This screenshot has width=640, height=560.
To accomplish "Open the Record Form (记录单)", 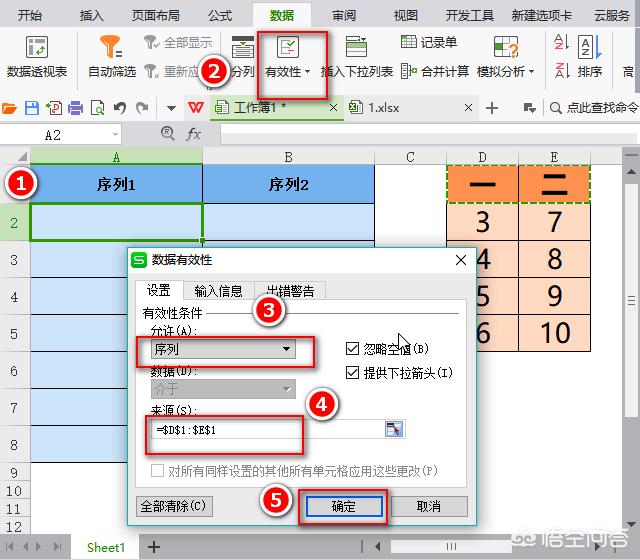I will [429, 42].
